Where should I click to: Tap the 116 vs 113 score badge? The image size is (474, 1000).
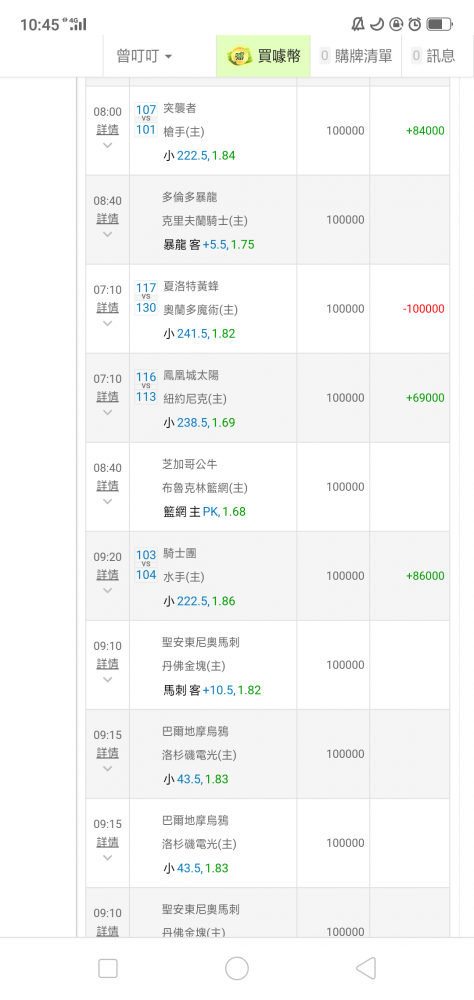[146, 387]
